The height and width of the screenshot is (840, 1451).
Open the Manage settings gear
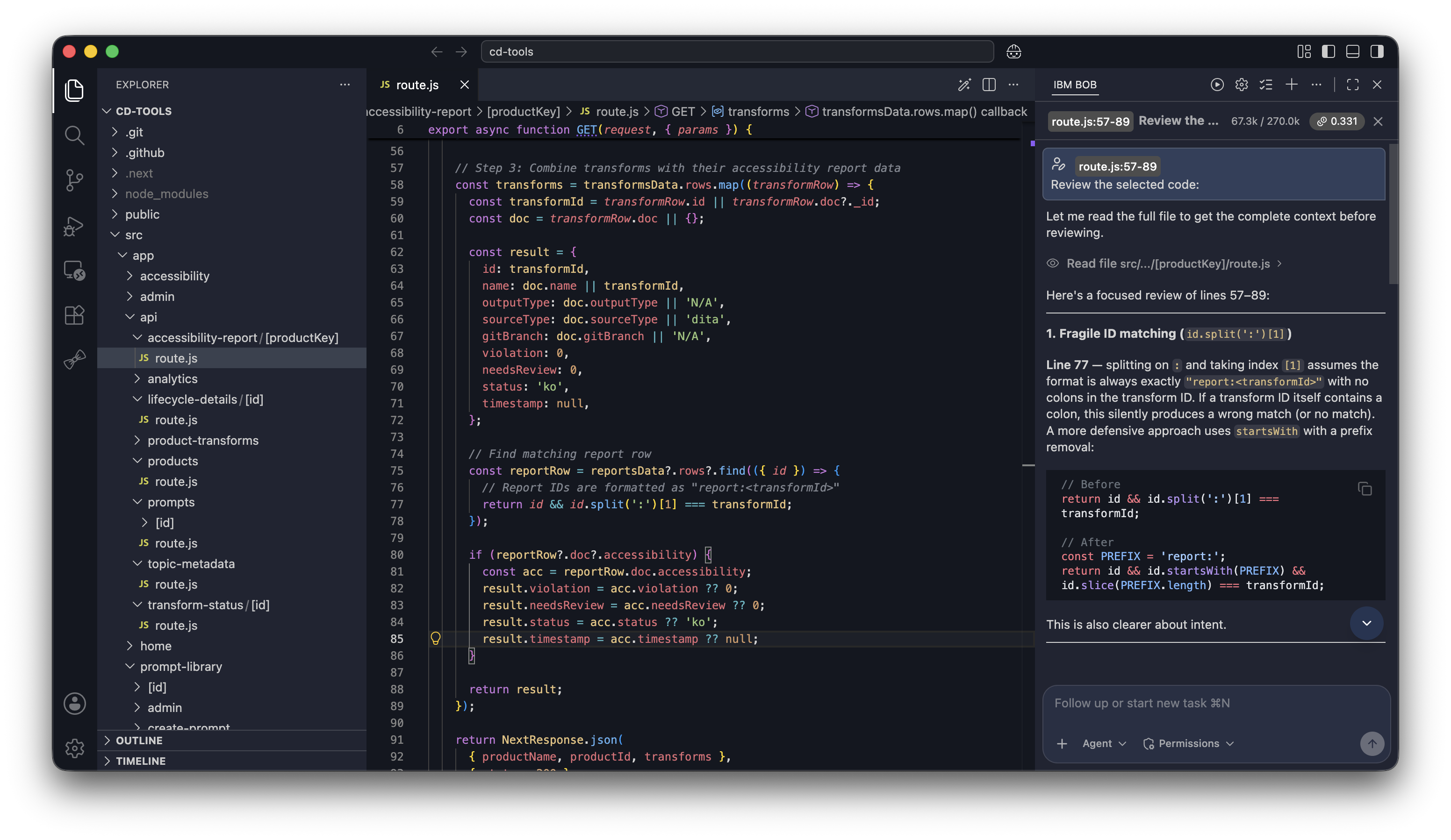pyautogui.click(x=74, y=748)
